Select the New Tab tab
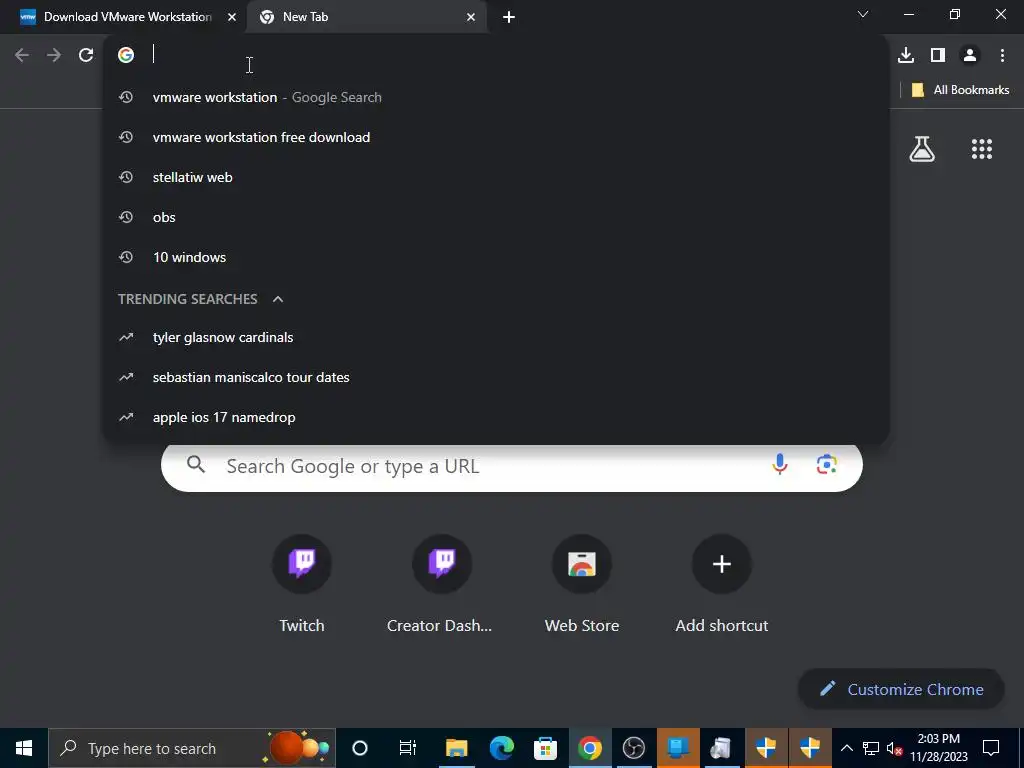 tap(367, 17)
